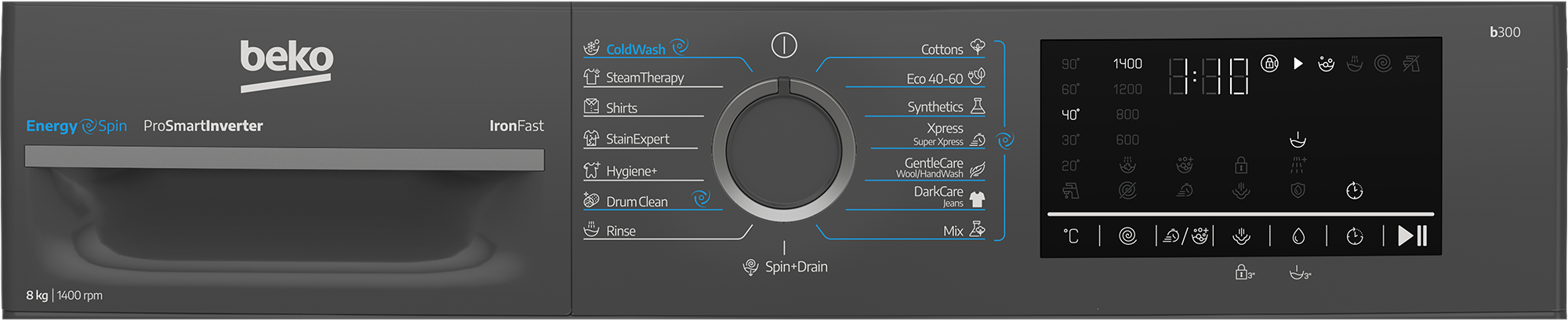The height and width of the screenshot is (321, 1568).
Task: Click the shirt icon beside Hygiene+
Action: pos(592,170)
